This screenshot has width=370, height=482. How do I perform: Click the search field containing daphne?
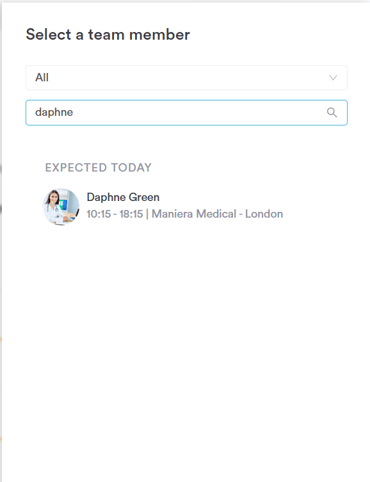[186, 113]
